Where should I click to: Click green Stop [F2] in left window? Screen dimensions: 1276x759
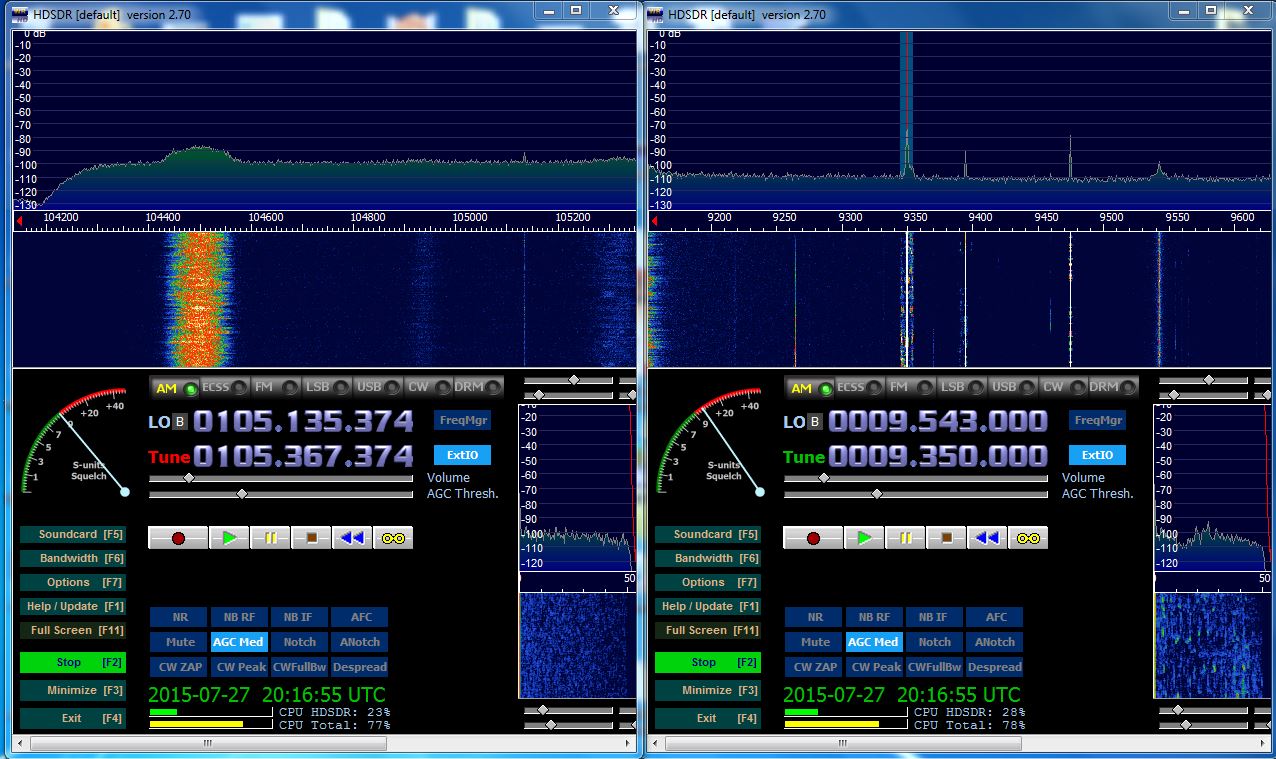[73, 662]
